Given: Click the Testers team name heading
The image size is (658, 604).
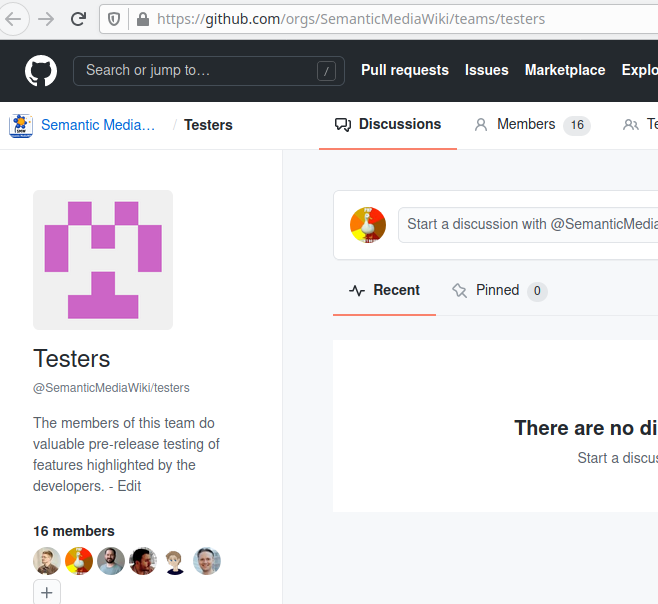Looking at the screenshot, I should (72, 359).
